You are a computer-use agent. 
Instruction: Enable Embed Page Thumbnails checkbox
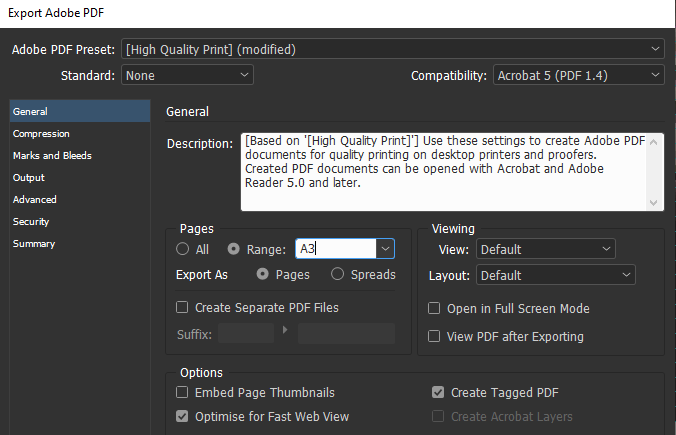click(182, 392)
